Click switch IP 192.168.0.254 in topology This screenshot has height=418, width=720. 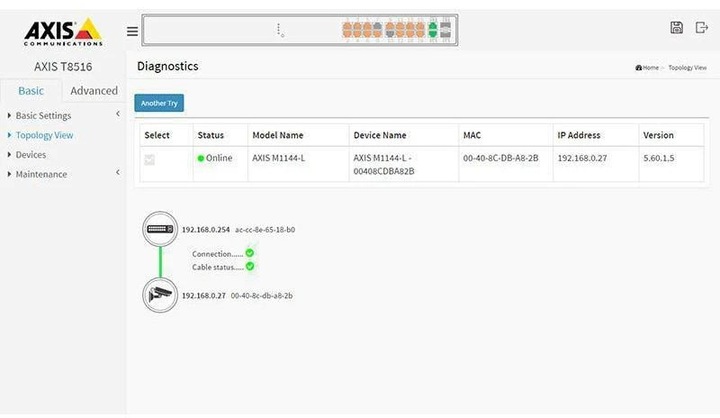click(206, 229)
